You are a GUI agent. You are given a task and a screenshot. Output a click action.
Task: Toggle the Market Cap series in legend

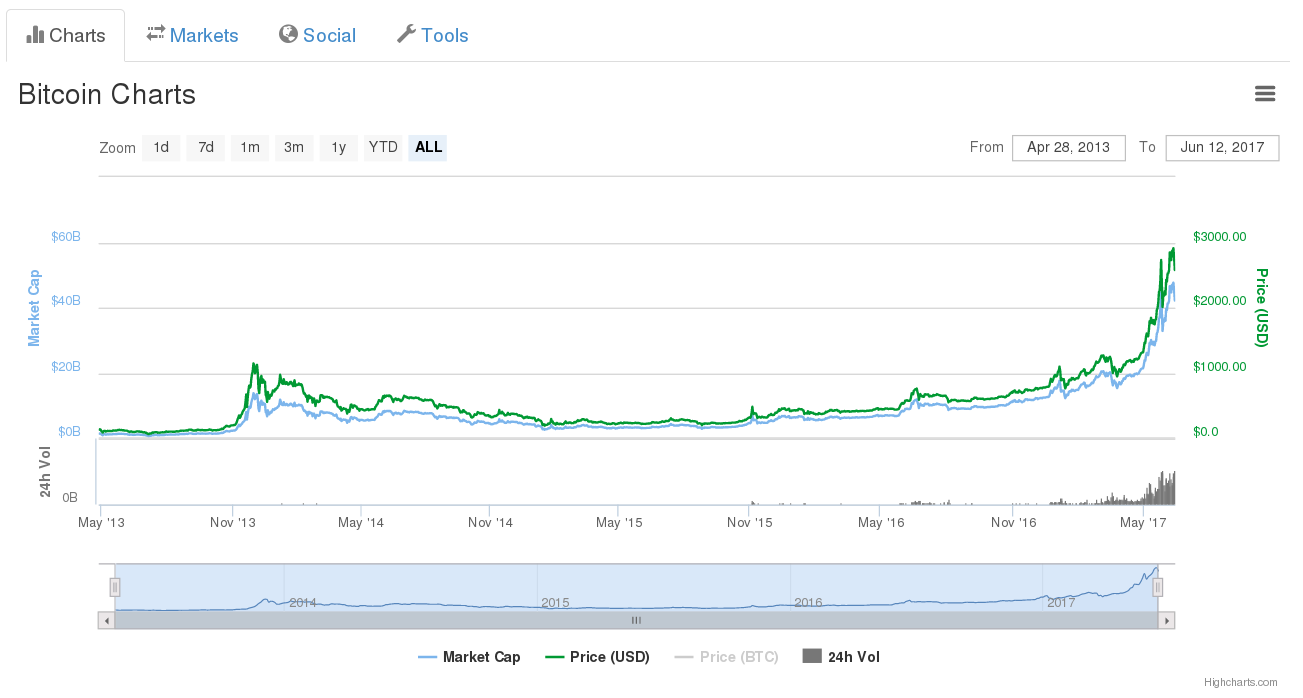pos(469,657)
